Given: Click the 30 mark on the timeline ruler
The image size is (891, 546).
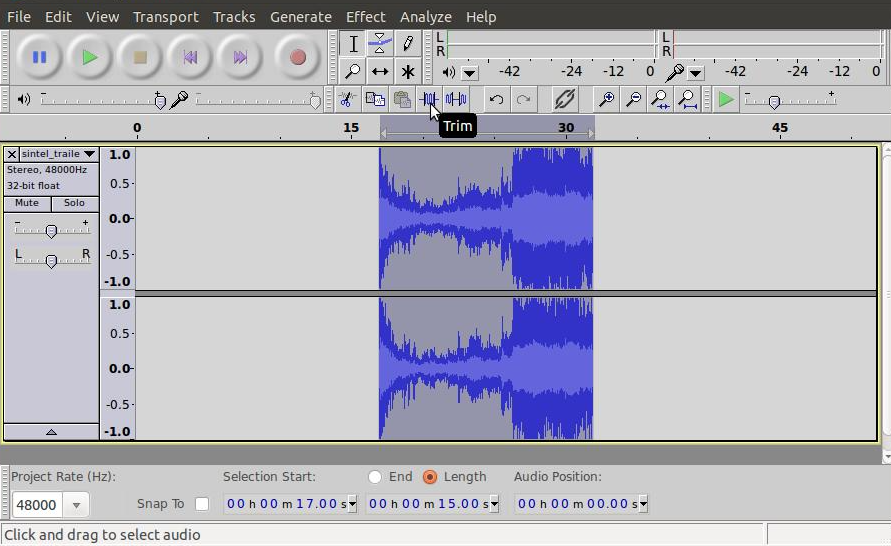Looking at the screenshot, I should 566,127.
